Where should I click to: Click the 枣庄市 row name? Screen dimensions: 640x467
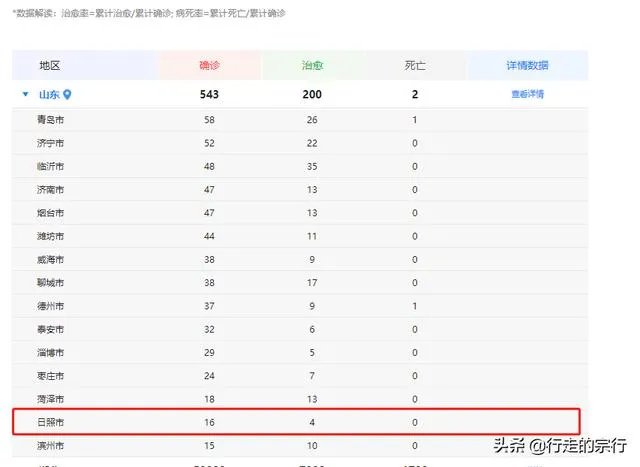pos(51,376)
